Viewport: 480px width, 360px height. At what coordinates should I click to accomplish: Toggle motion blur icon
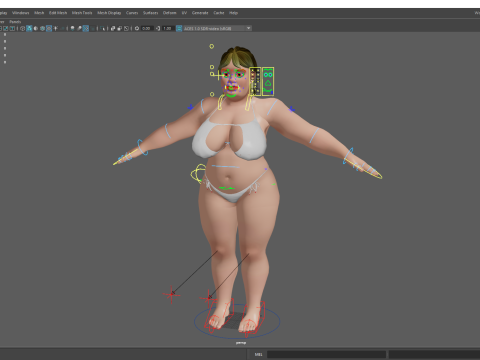[79, 28]
